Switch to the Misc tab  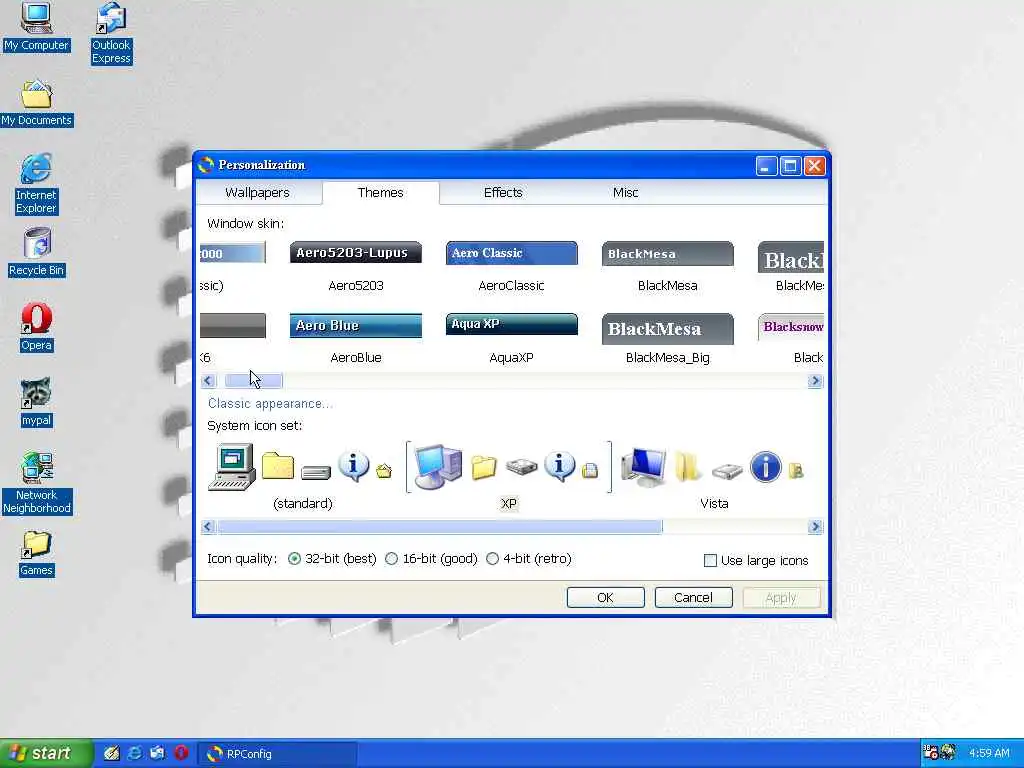click(626, 193)
